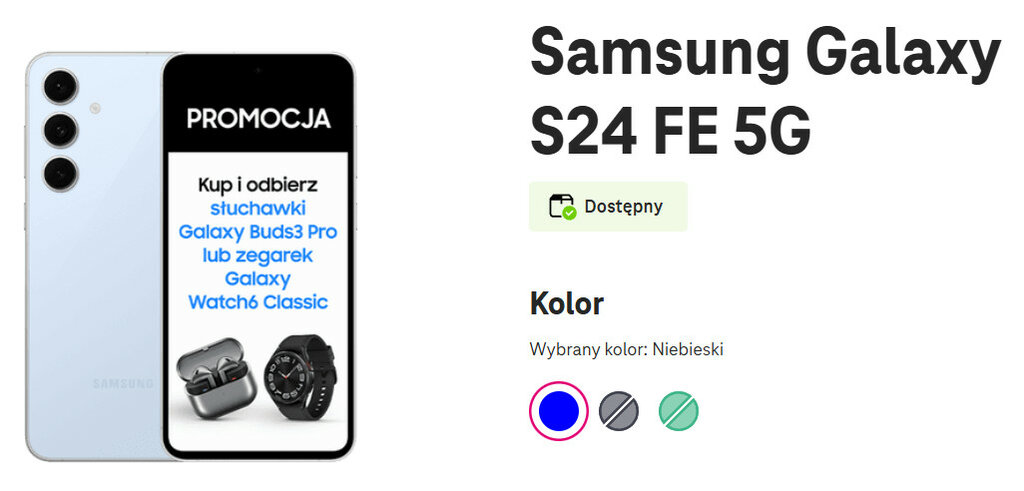Click the 'Wybrany kolor: Niebieski' label
The width and height of the screenshot is (1024, 491).
pos(626,349)
